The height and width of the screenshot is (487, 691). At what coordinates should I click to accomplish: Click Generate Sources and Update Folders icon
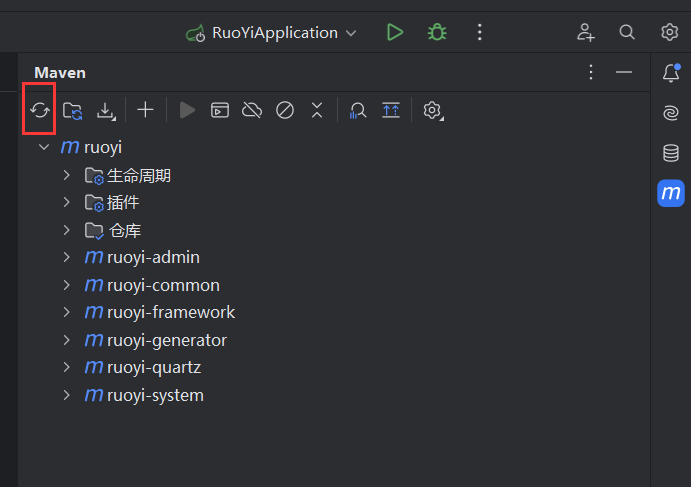[72, 110]
